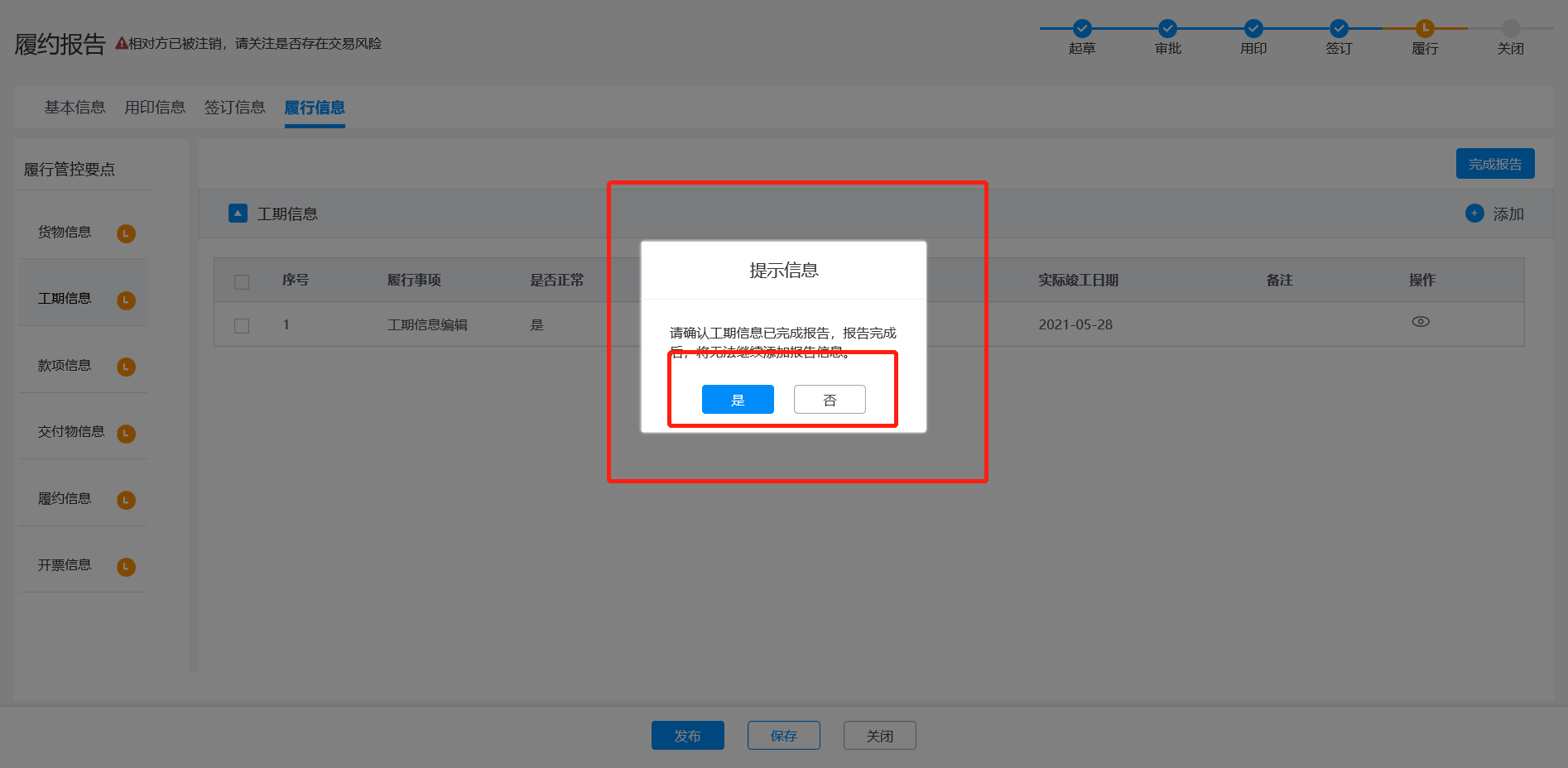Click the 履行 step clock icon

coord(1425,28)
